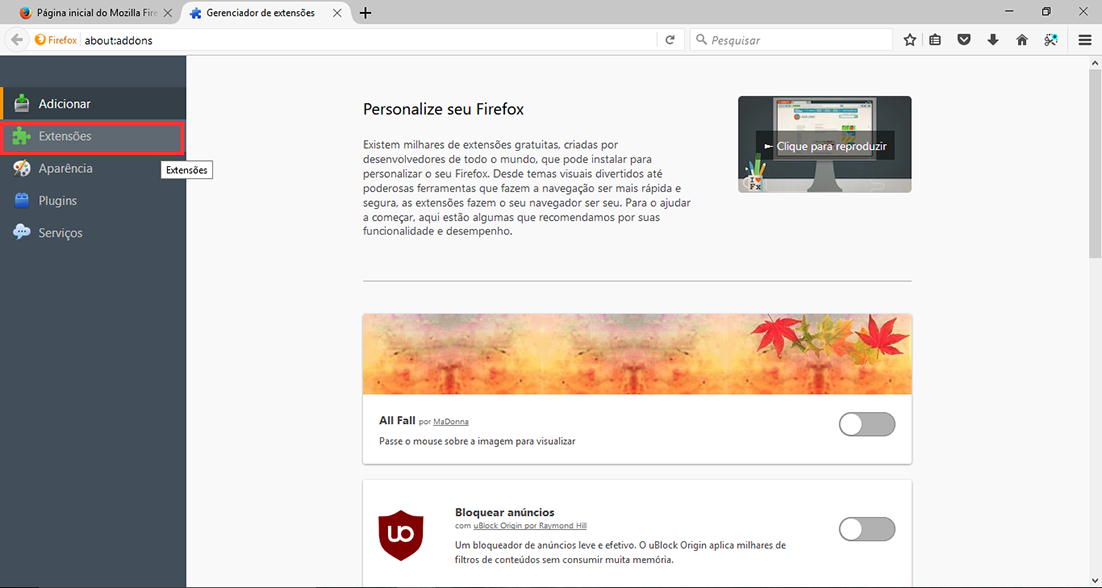Screen dimensions: 1102x588
Task: Click the Firefox identity icon in address bar
Action: 56,40
